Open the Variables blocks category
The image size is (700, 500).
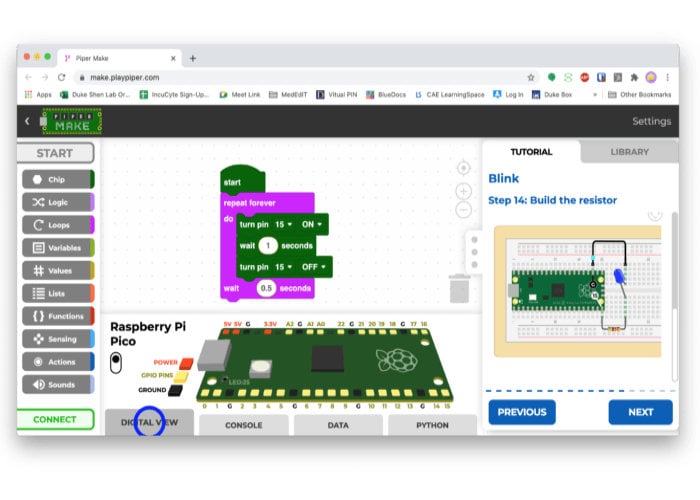pyautogui.click(x=58, y=248)
